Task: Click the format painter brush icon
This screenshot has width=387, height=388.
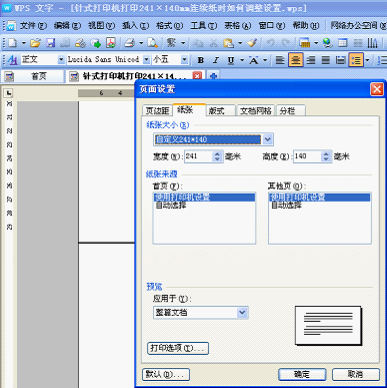Action: pyautogui.click(x=252, y=43)
